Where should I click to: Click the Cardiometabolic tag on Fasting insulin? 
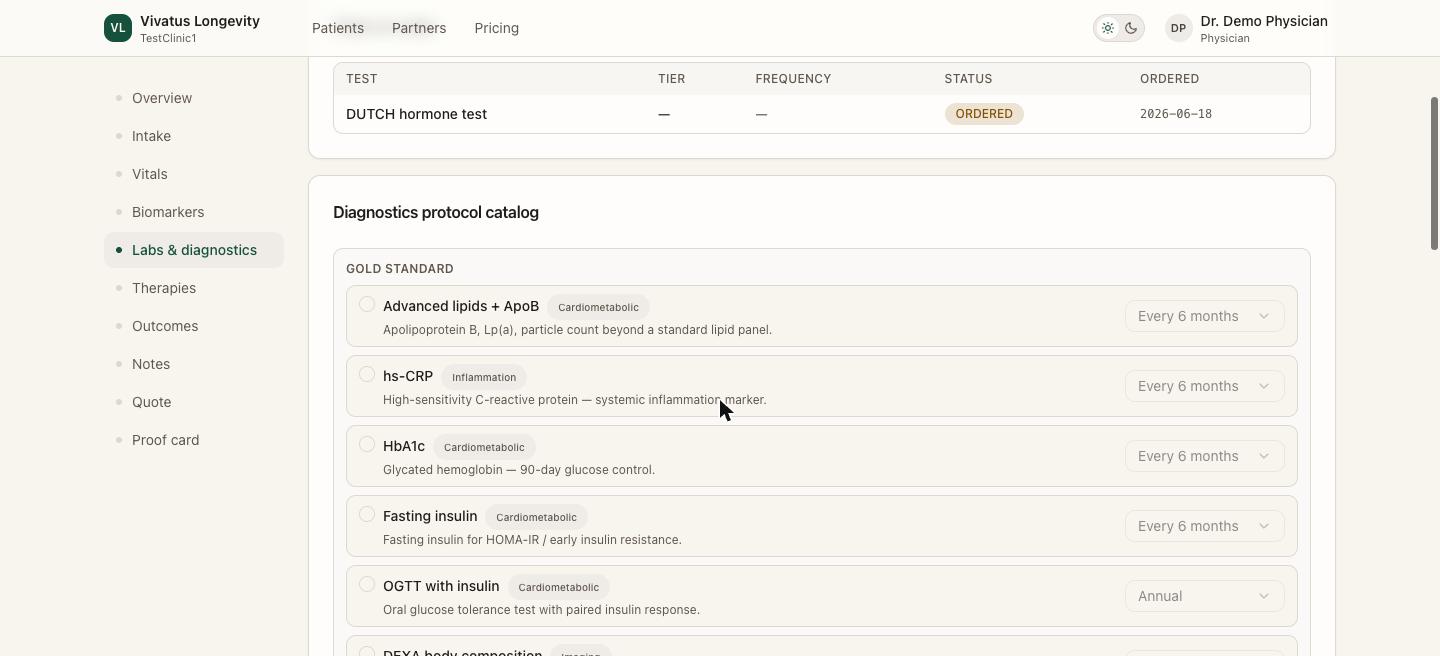[536, 517]
